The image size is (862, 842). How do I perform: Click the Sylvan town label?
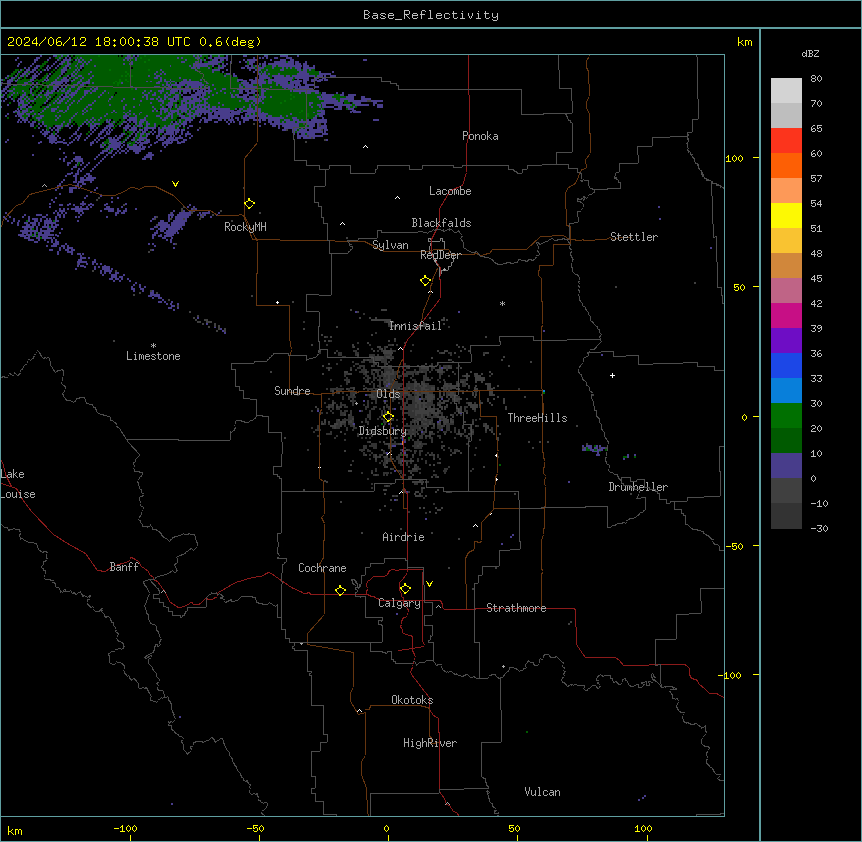pos(390,245)
